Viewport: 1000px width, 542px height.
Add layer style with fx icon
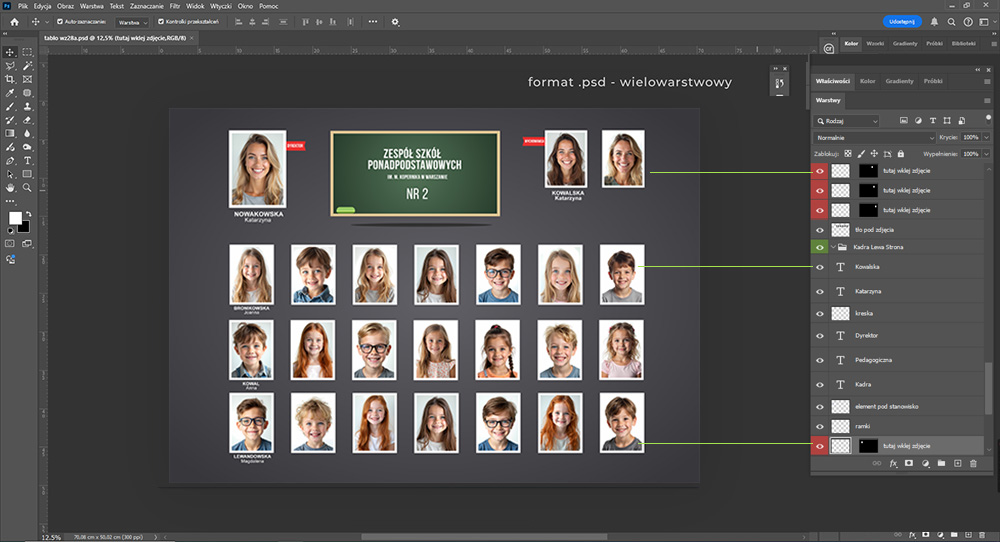click(893, 464)
